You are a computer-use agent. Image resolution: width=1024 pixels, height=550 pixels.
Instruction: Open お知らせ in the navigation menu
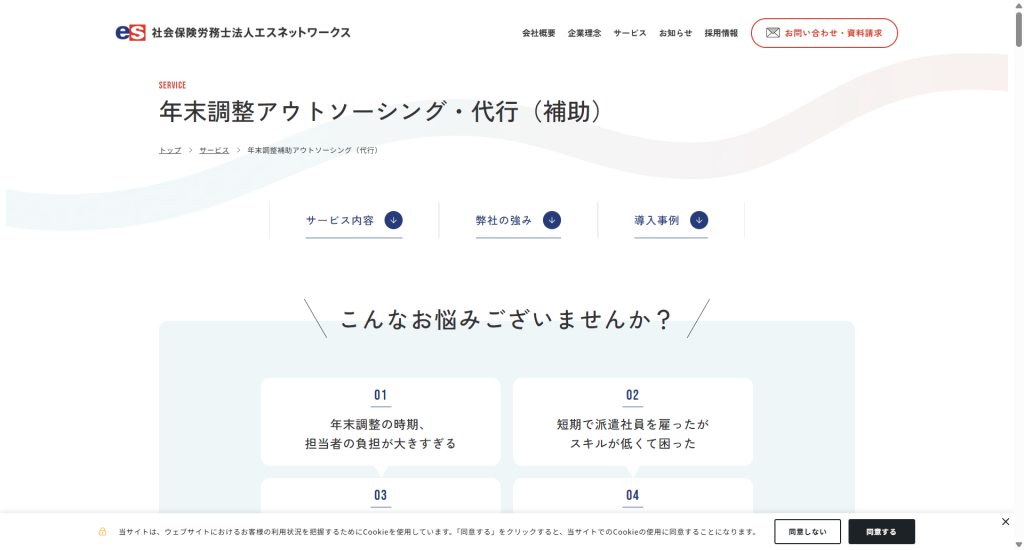(675, 33)
